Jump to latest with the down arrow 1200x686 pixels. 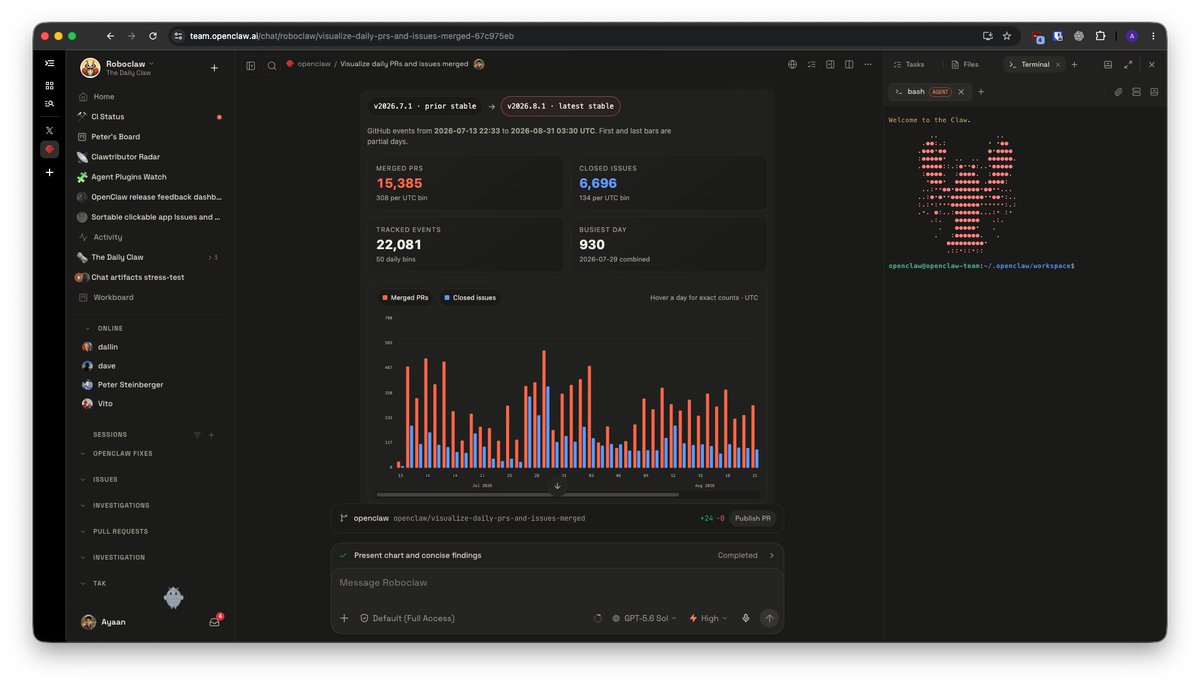(x=558, y=487)
